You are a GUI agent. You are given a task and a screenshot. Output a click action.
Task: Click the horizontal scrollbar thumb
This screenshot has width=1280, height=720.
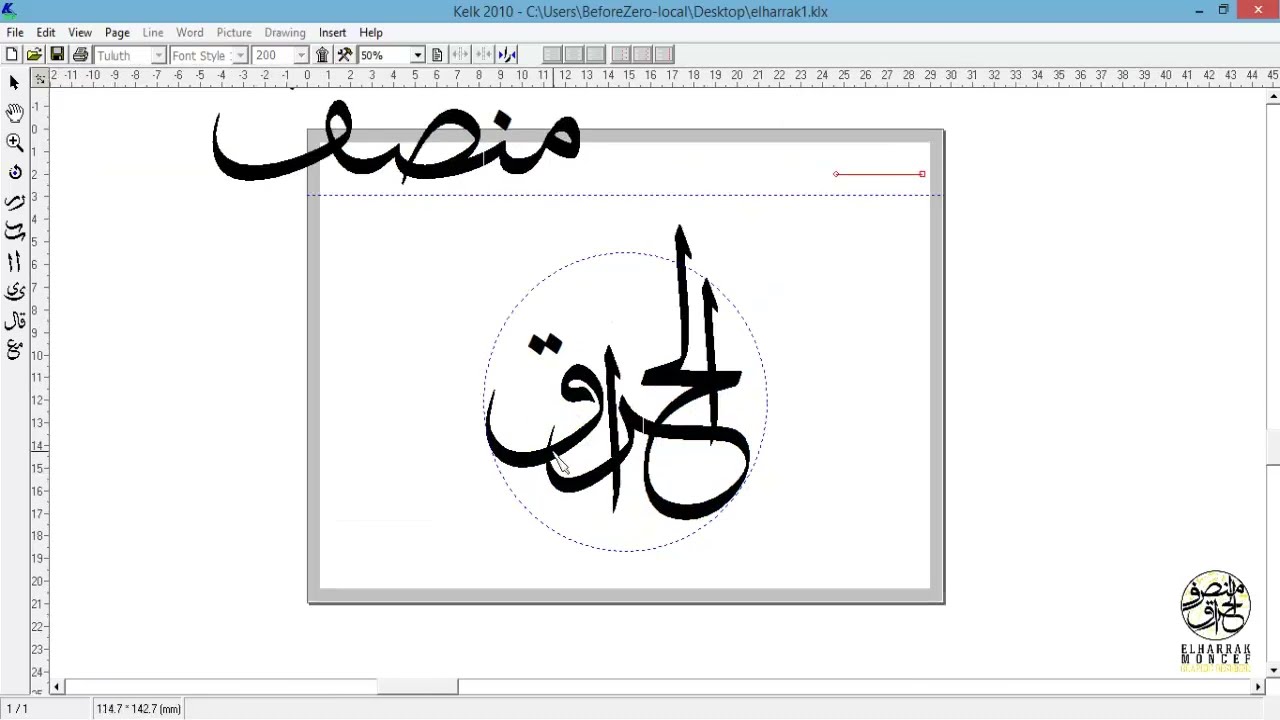tap(417, 687)
